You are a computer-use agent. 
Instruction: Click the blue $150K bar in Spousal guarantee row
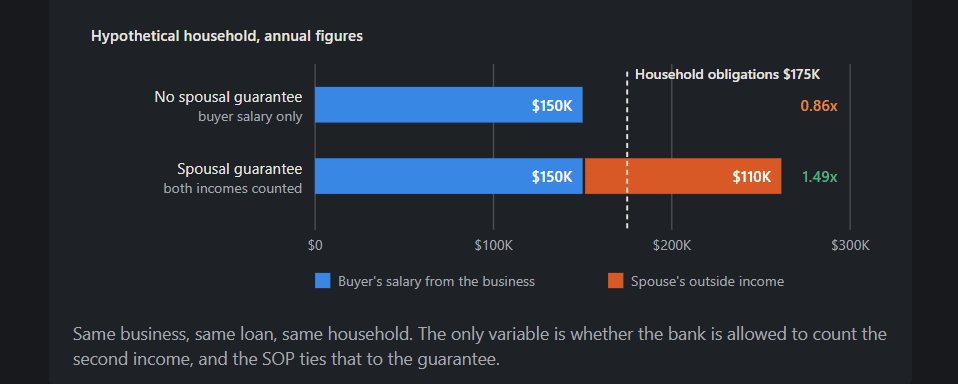(x=448, y=176)
